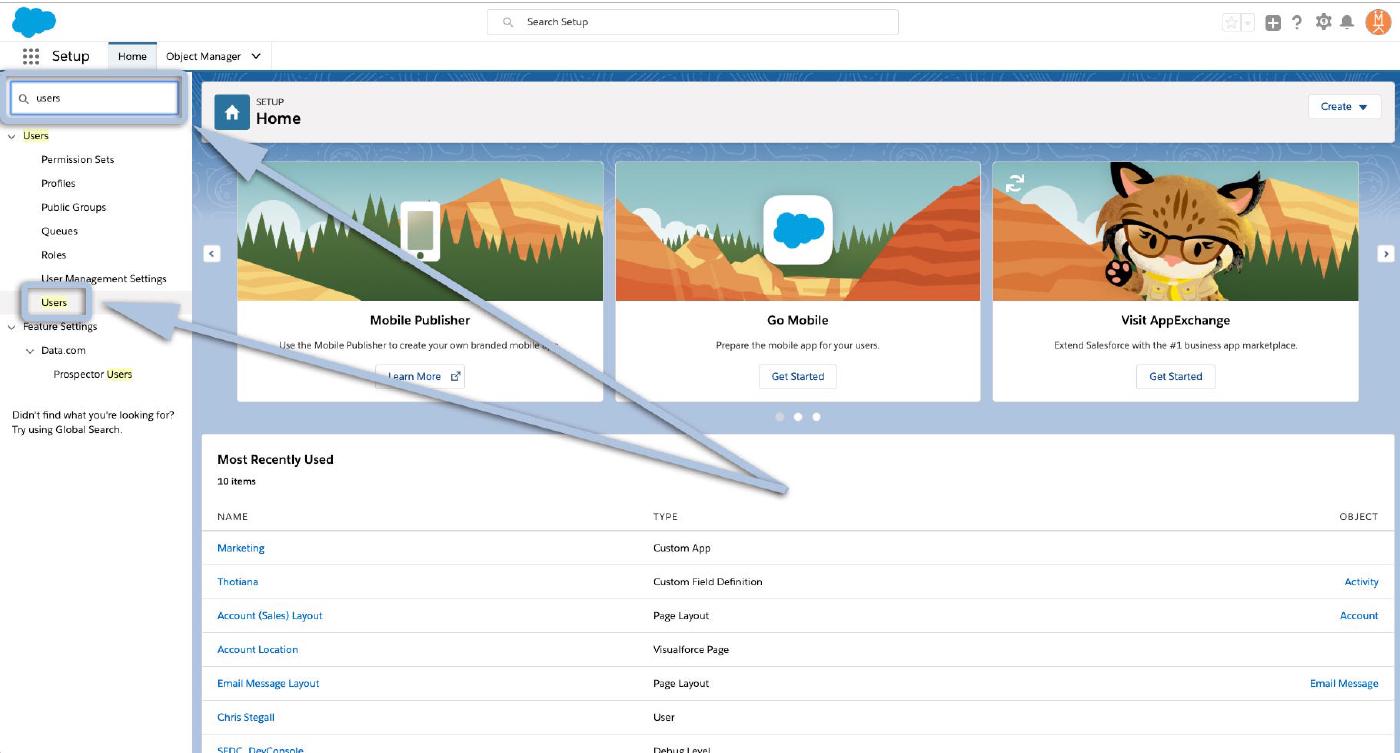1400x753 pixels.
Task: Advance to the next carousel slide
Action: pyautogui.click(x=1385, y=254)
